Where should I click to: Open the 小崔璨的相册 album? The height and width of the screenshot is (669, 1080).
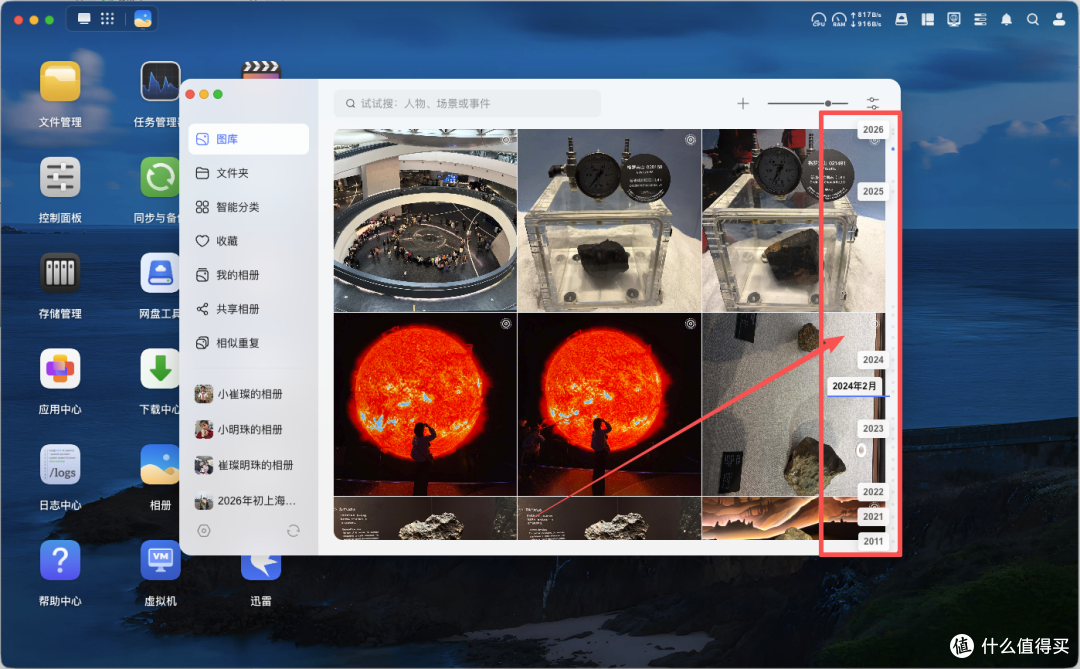[x=248, y=394]
